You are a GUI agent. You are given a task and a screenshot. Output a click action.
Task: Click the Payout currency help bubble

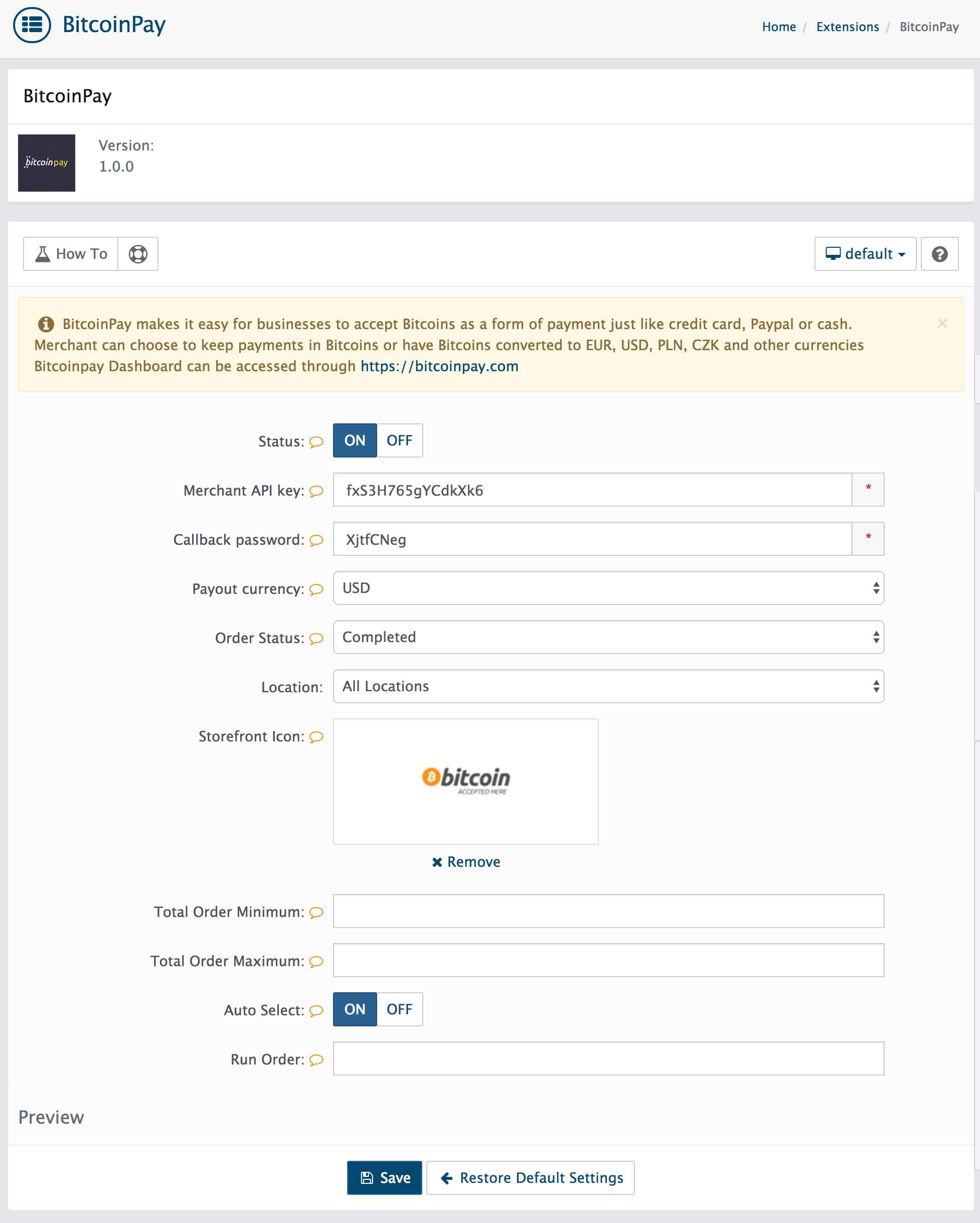coord(316,589)
